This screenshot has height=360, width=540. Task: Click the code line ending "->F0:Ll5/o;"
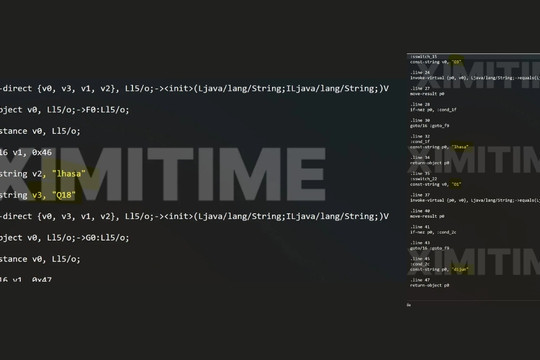pos(64,110)
